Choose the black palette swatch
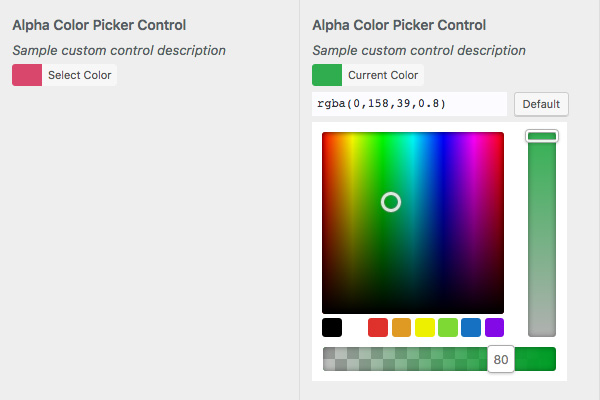This screenshot has width=600, height=400. coord(332,327)
